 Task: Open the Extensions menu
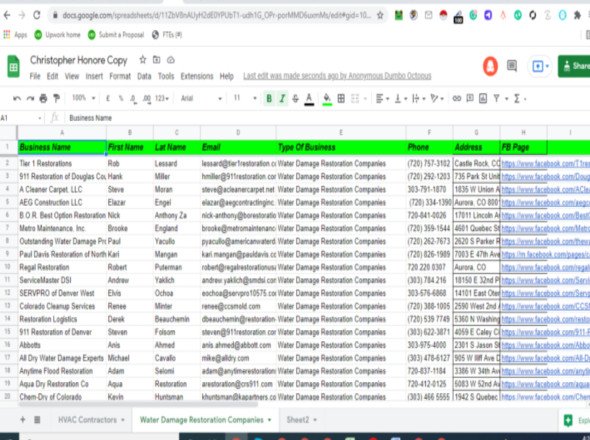(x=197, y=76)
